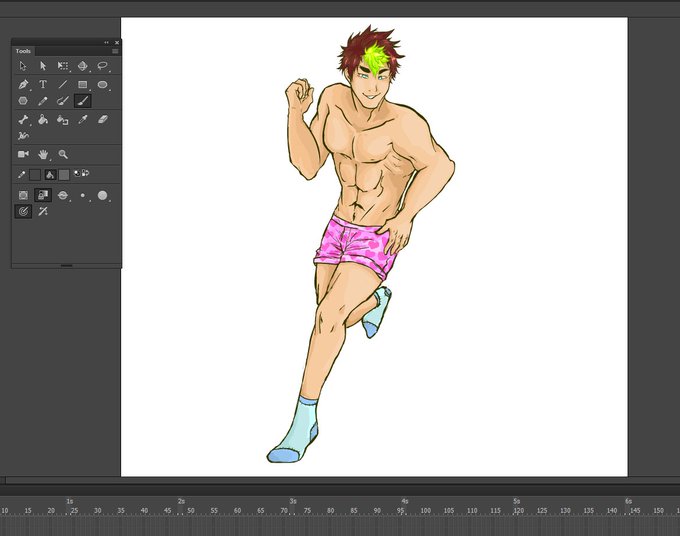
Task: Click the stroke color pencil icon
Action: pyautogui.click(x=21, y=174)
